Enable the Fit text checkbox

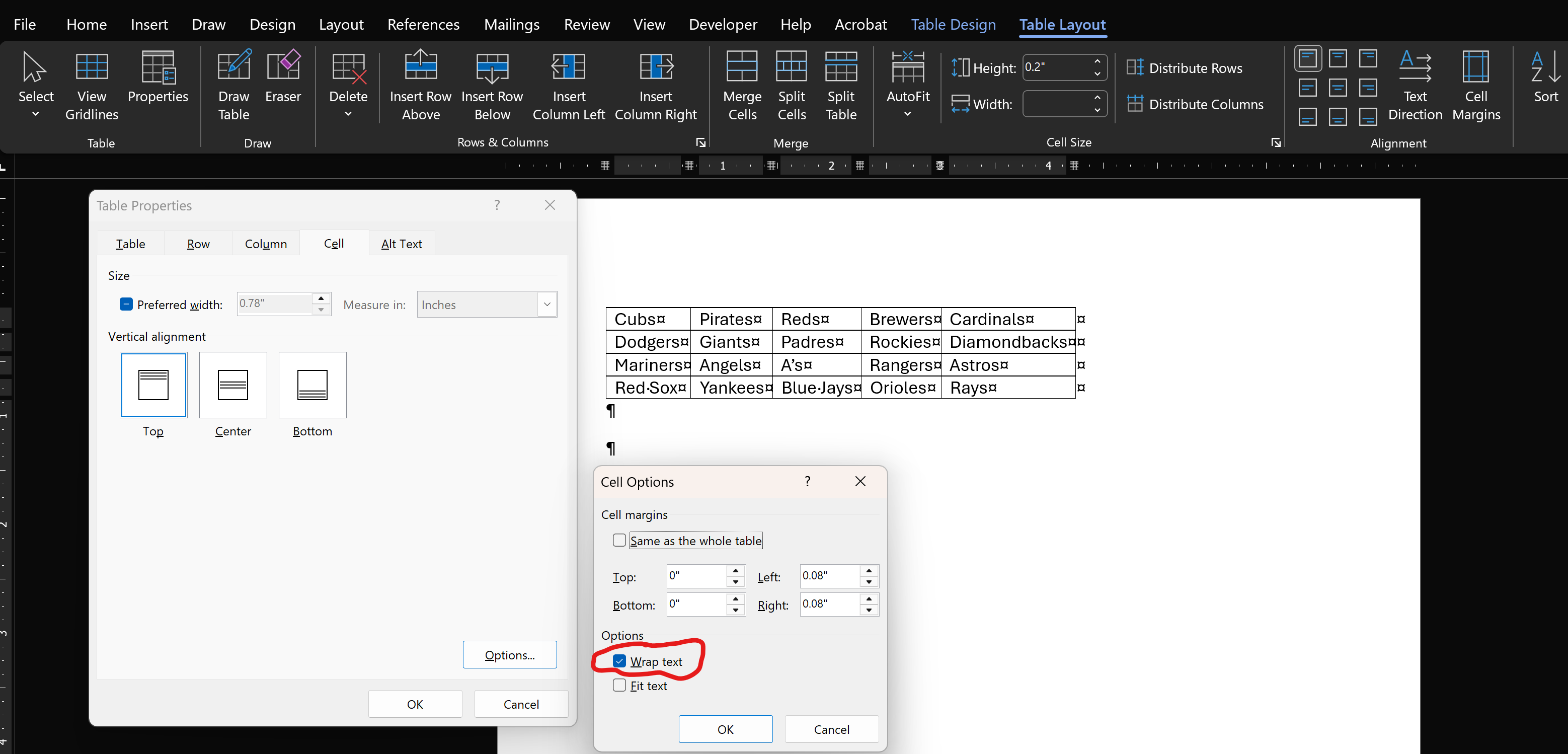pyautogui.click(x=619, y=685)
